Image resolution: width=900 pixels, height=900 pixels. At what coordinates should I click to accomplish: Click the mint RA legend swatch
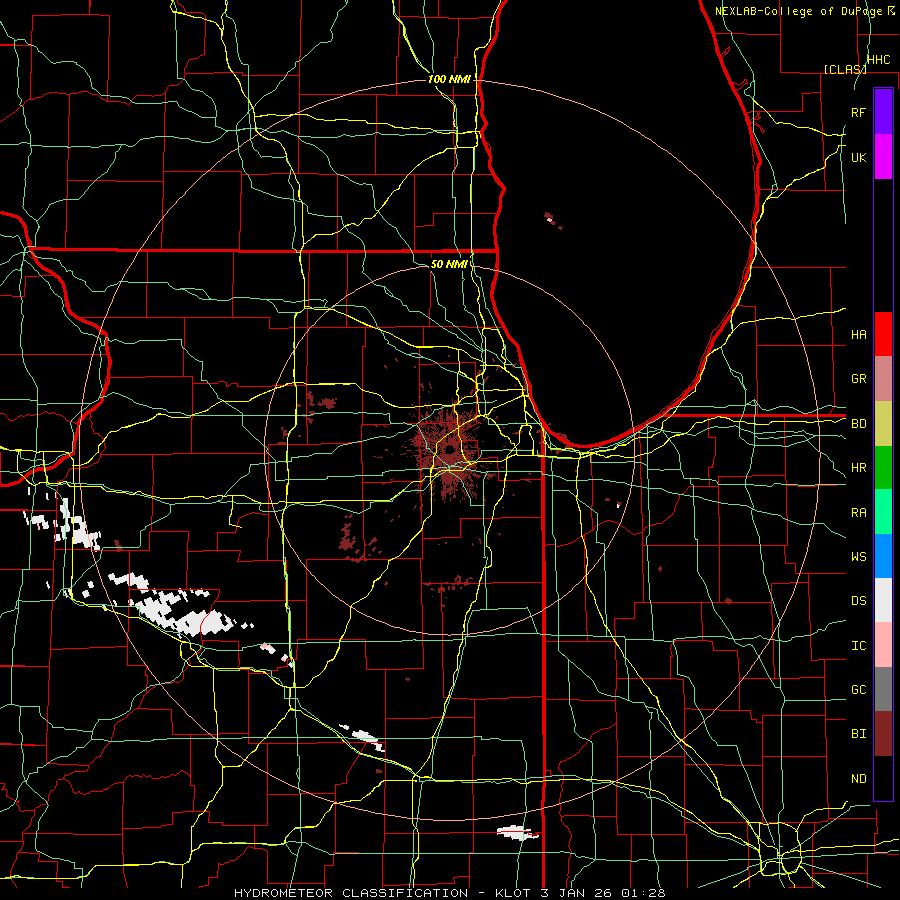[883, 512]
